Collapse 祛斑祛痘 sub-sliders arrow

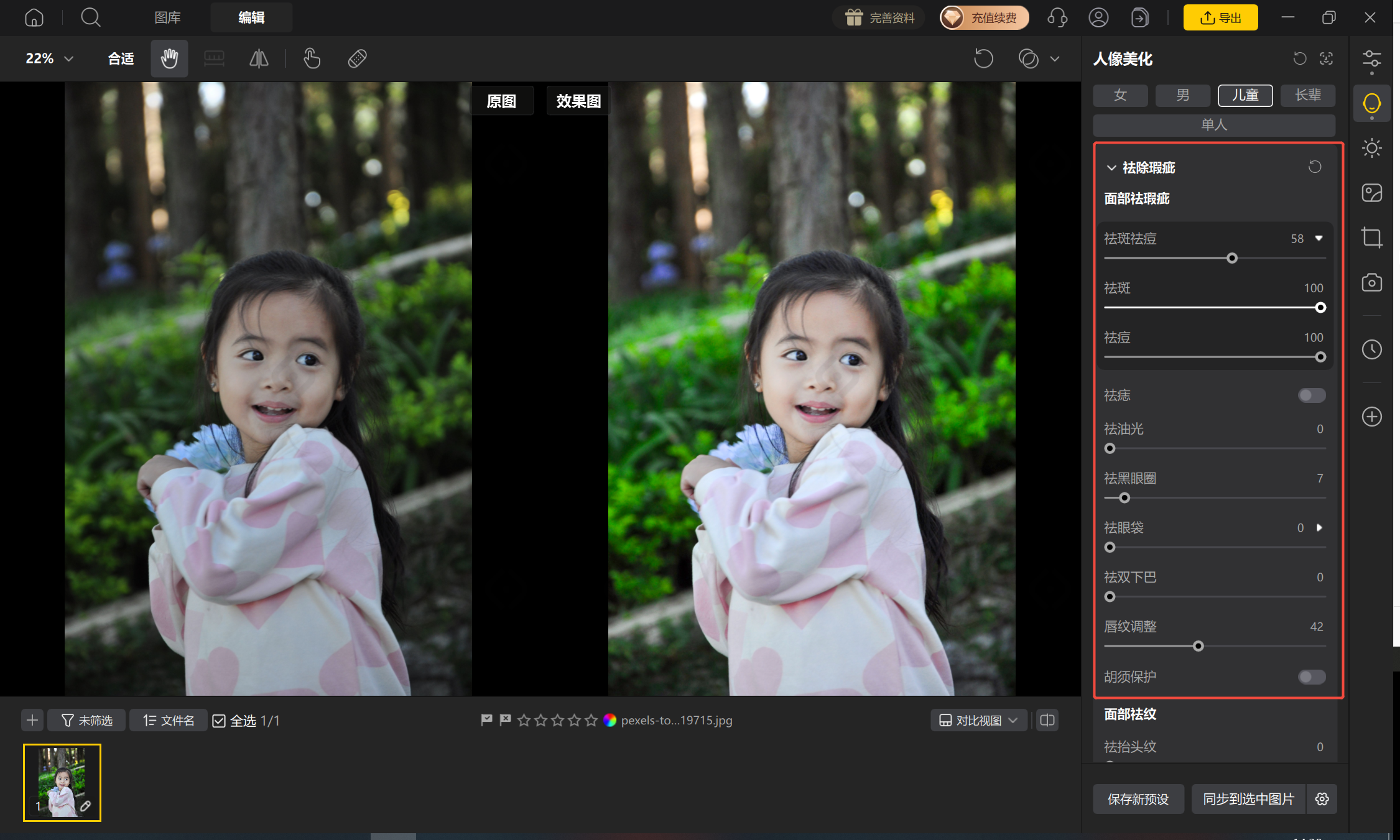(x=1319, y=238)
